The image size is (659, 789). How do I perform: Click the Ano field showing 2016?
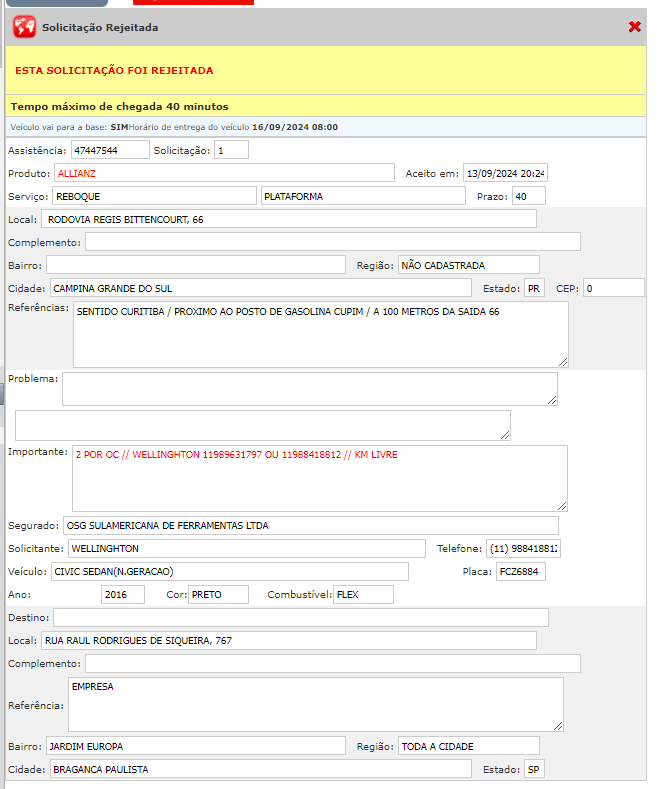point(123,594)
